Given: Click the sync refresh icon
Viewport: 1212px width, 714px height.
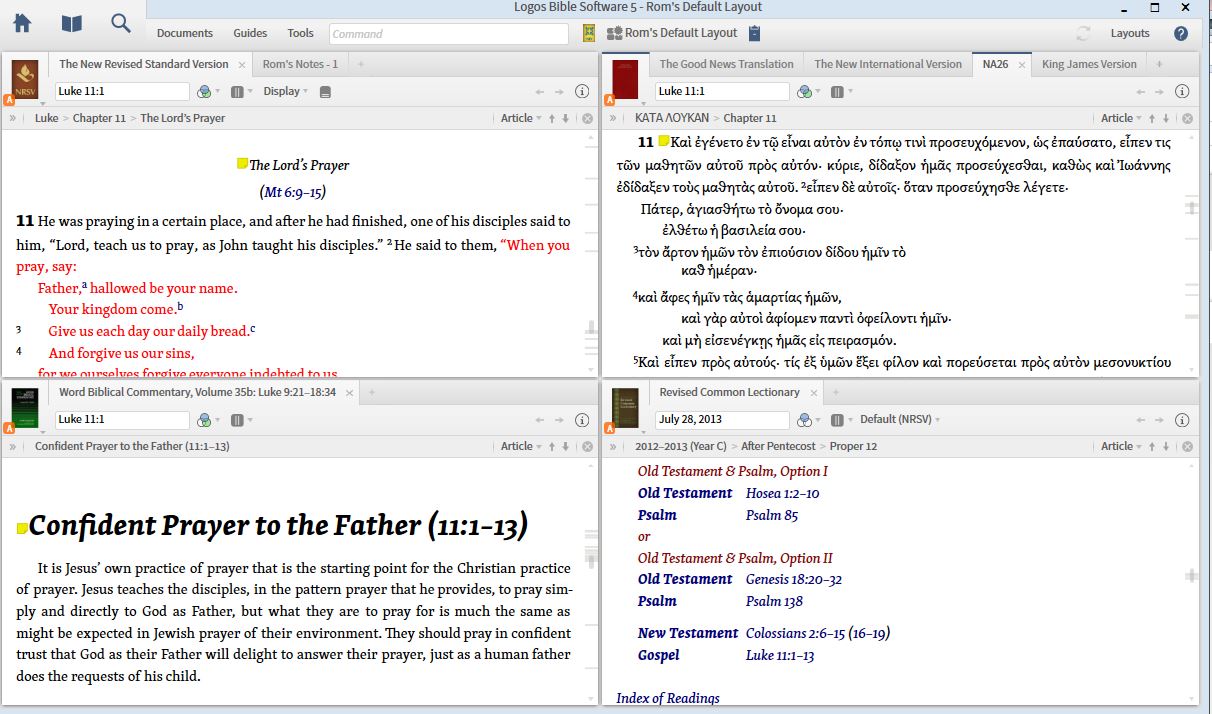Looking at the screenshot, I should (x=1083, y=33).
